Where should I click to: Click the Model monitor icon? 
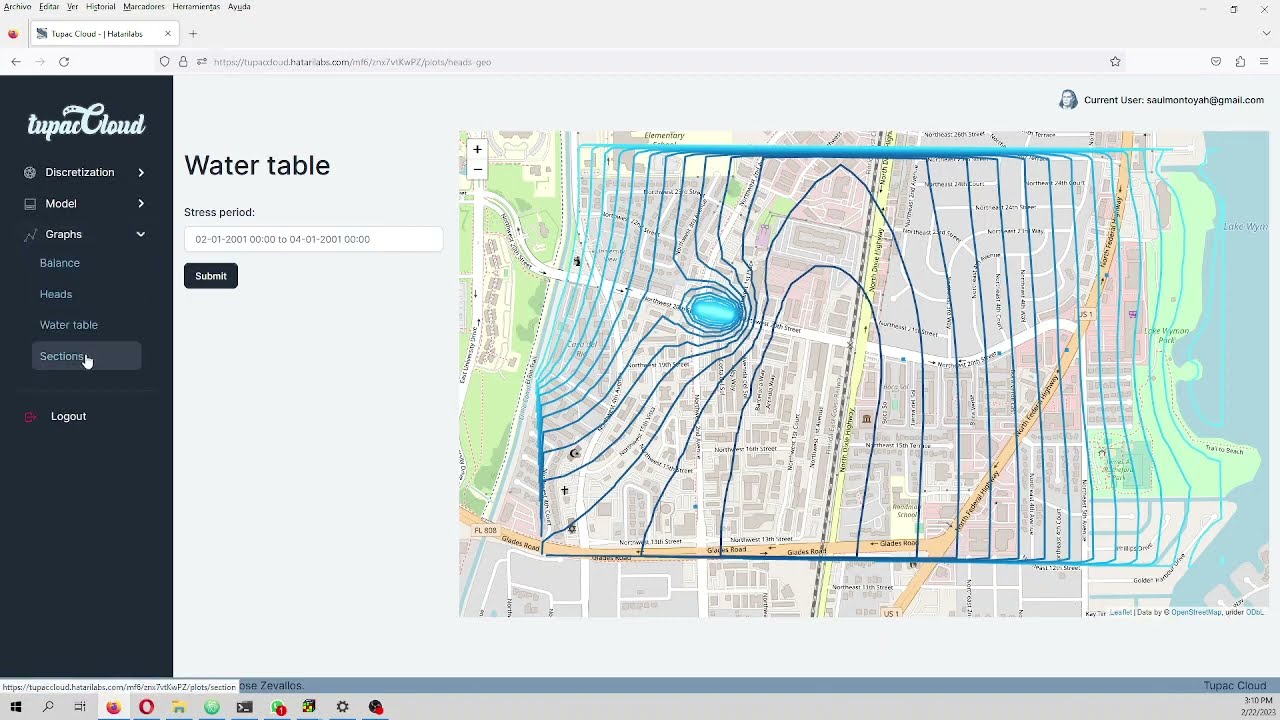[30, 203]
